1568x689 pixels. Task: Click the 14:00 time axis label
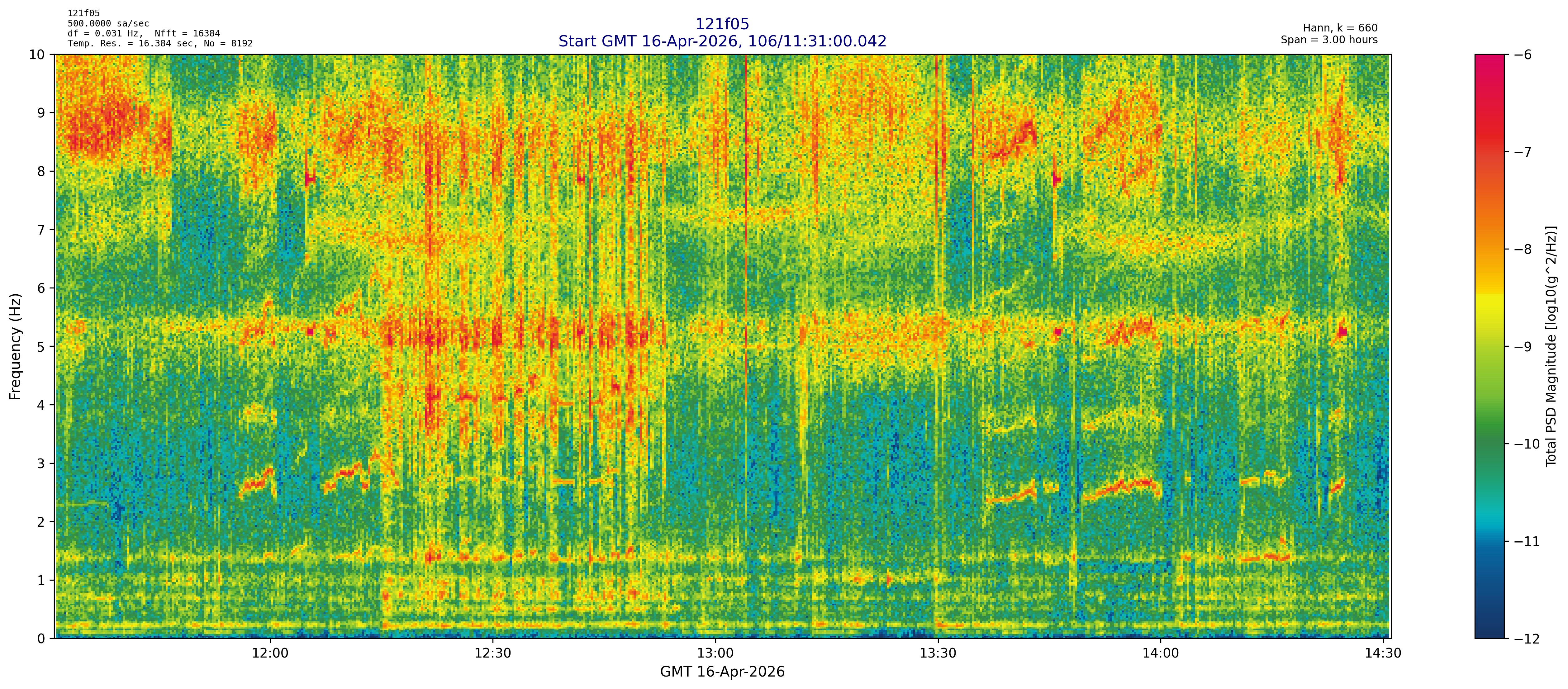tap(1160, 653)
